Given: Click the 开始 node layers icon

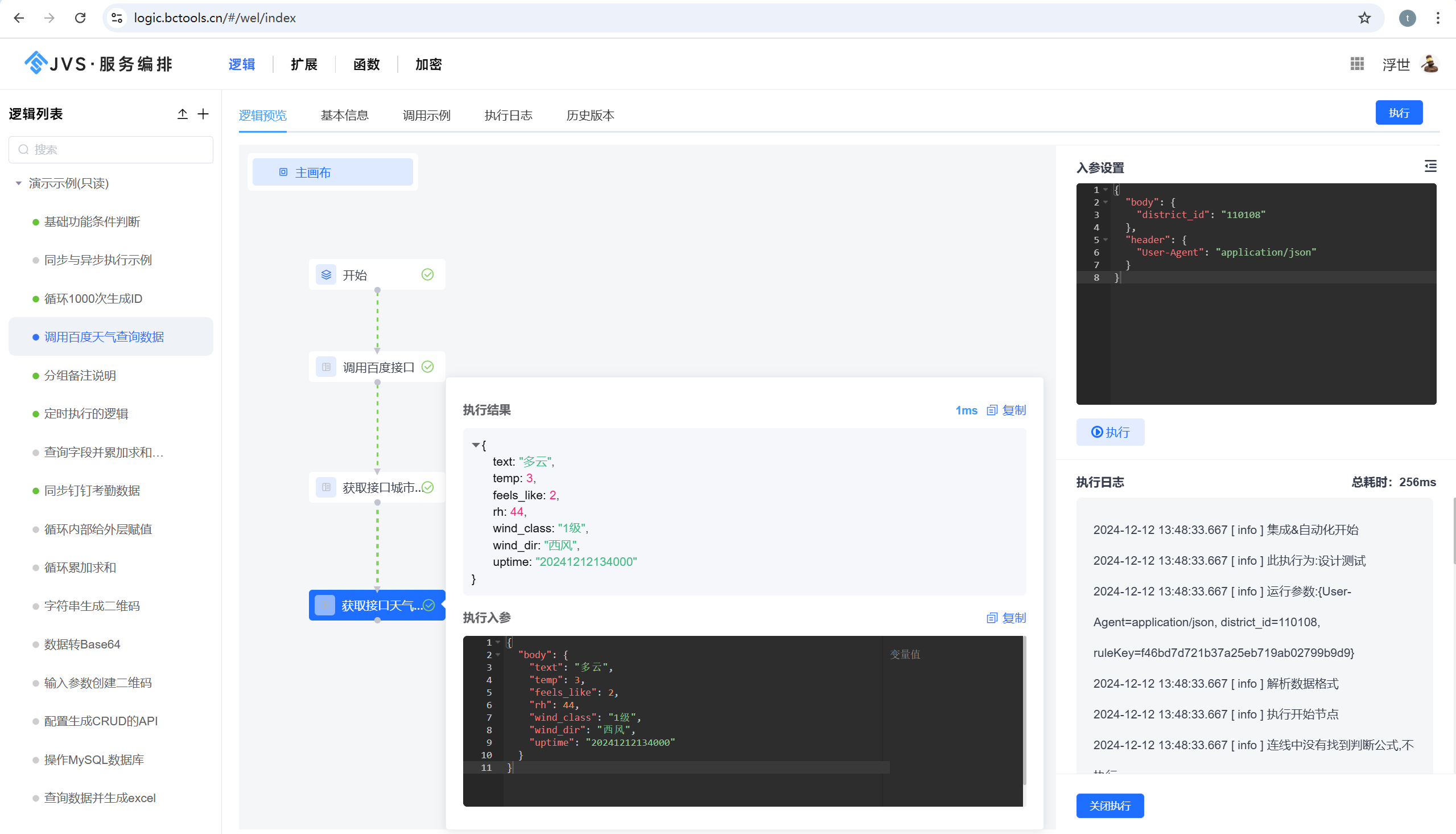Looking at the screenshot, I should click(x=326, y=275).
